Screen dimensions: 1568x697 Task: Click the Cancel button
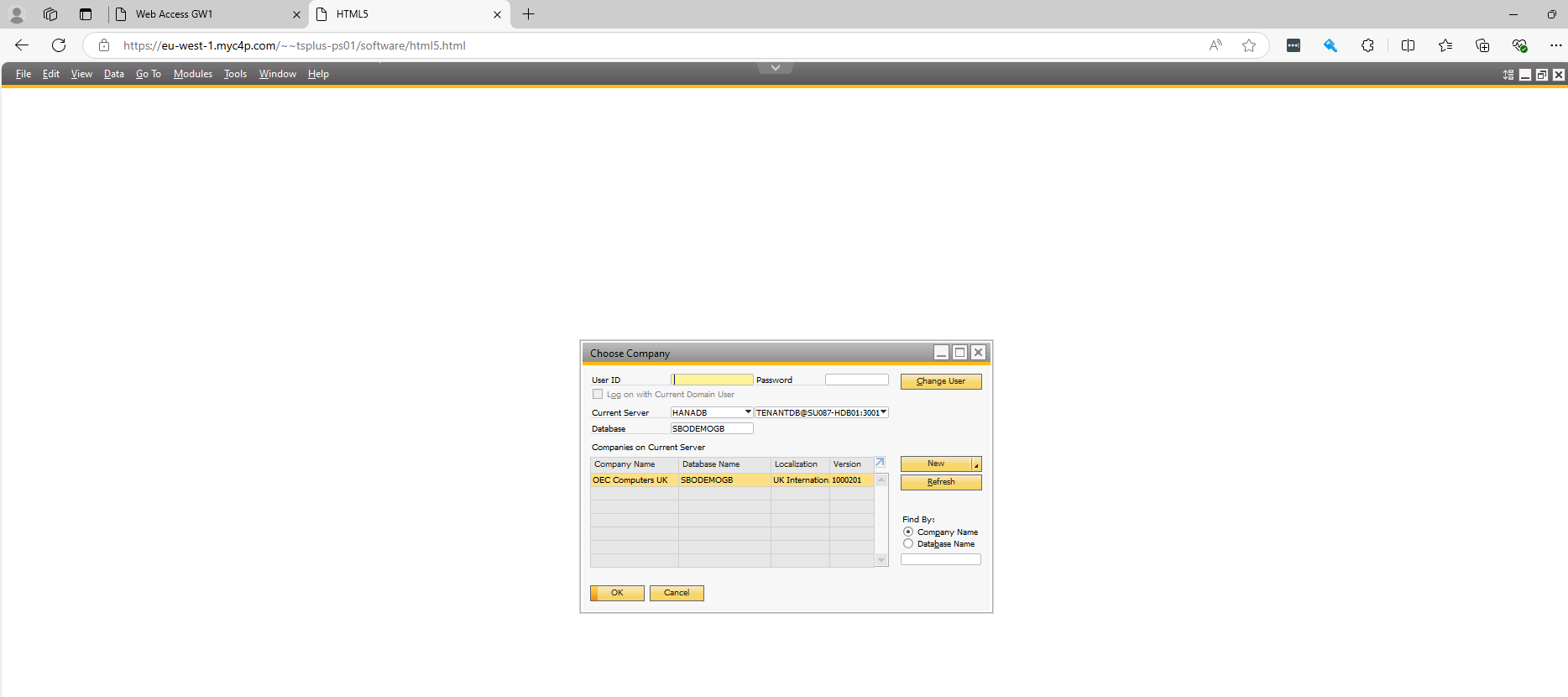tap(677, 593)
